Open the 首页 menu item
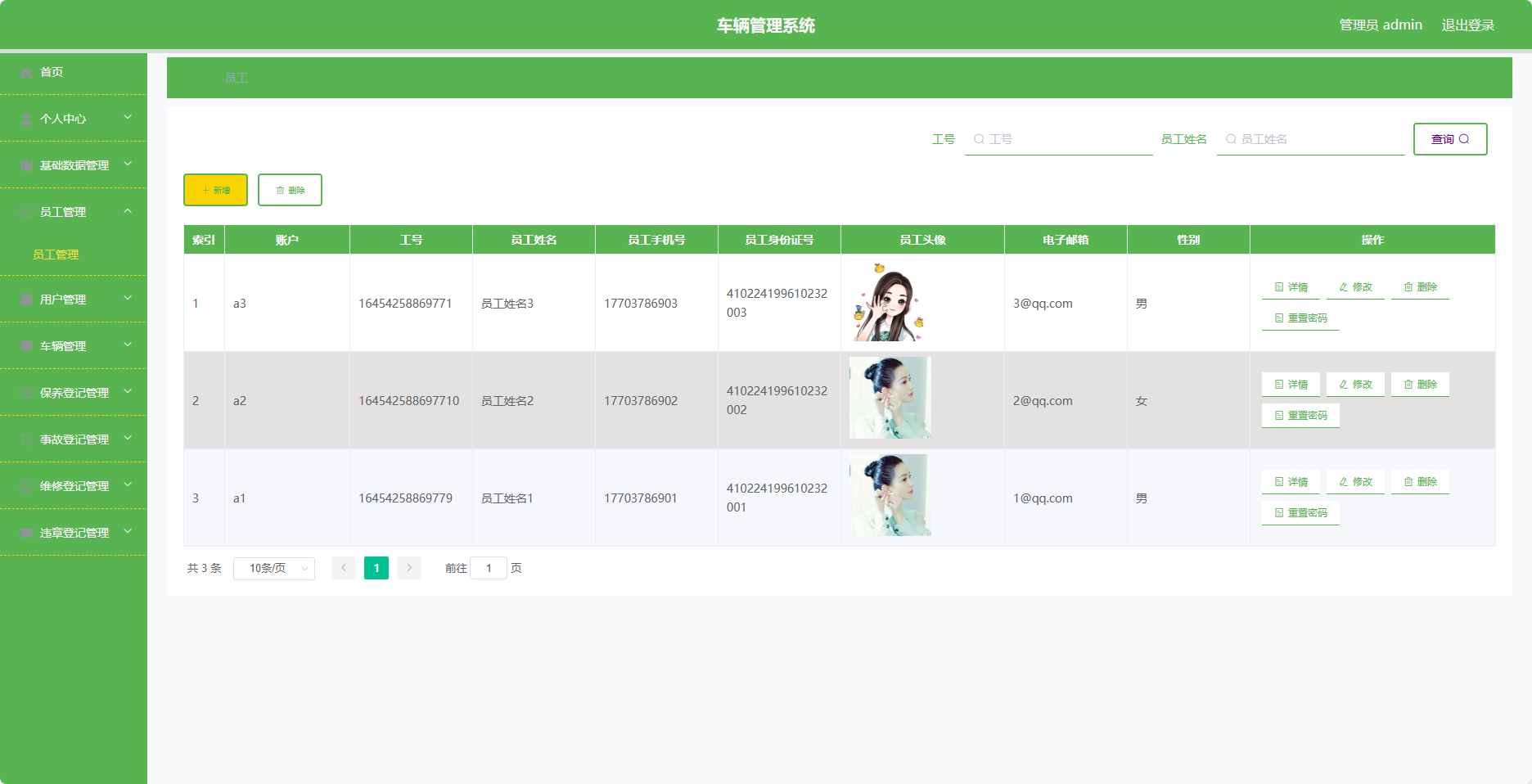Screen dimensions: 1532x784 click(x=74, y=72)
